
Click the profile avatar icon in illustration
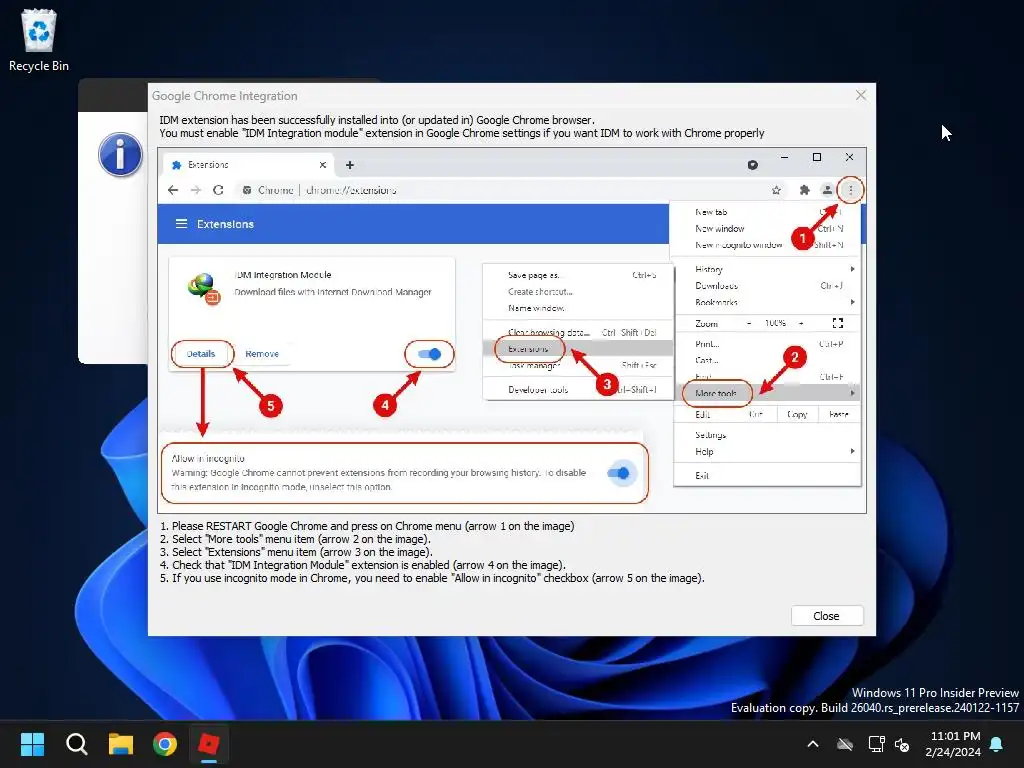[827, 190]
